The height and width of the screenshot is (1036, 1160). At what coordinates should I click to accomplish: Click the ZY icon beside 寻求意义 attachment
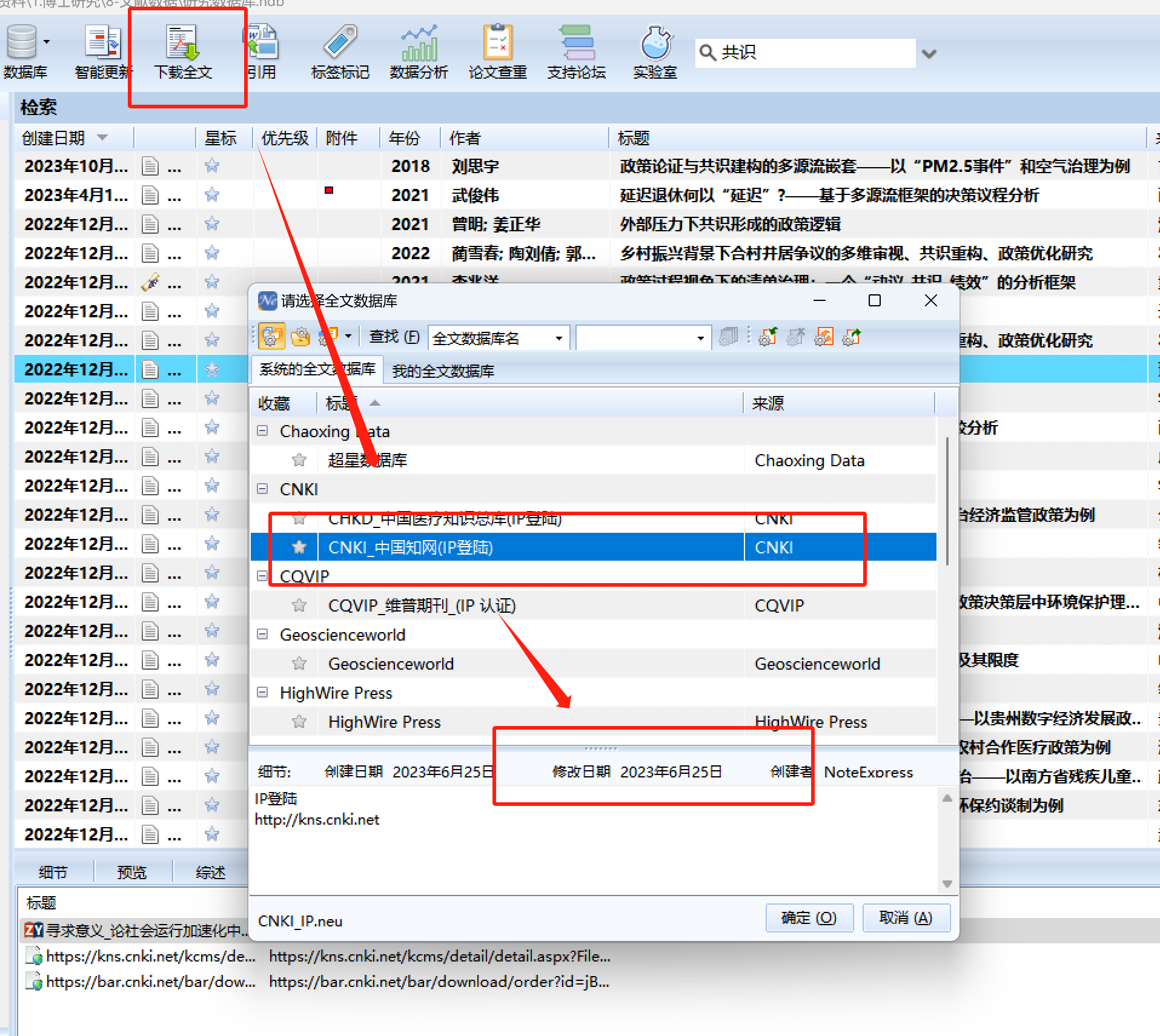pos(33,930)
